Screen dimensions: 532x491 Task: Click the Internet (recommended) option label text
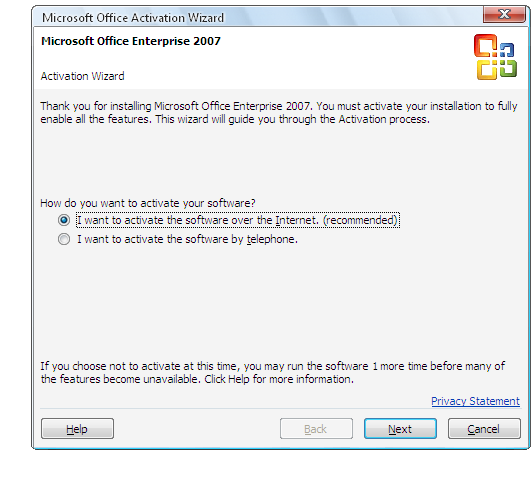click(238, 220)
